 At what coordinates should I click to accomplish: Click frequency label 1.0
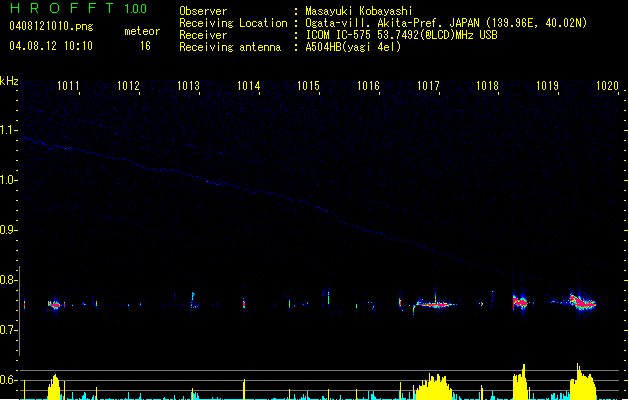pyautogui.click(x=8, y=180)
